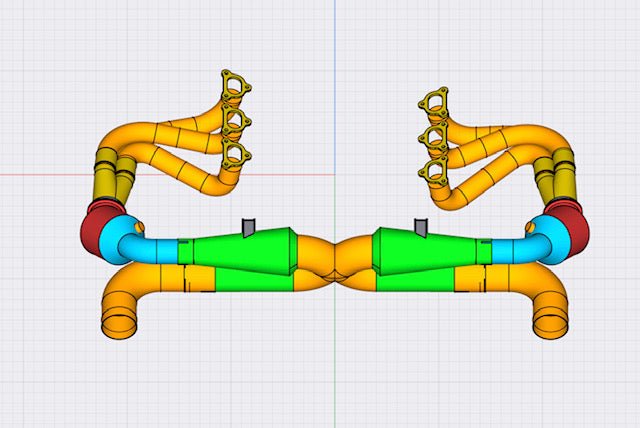Click the middle flange on right header
The width and height of the screenshot is (640, 428).
pyautogui.click(x=434, y=135)
